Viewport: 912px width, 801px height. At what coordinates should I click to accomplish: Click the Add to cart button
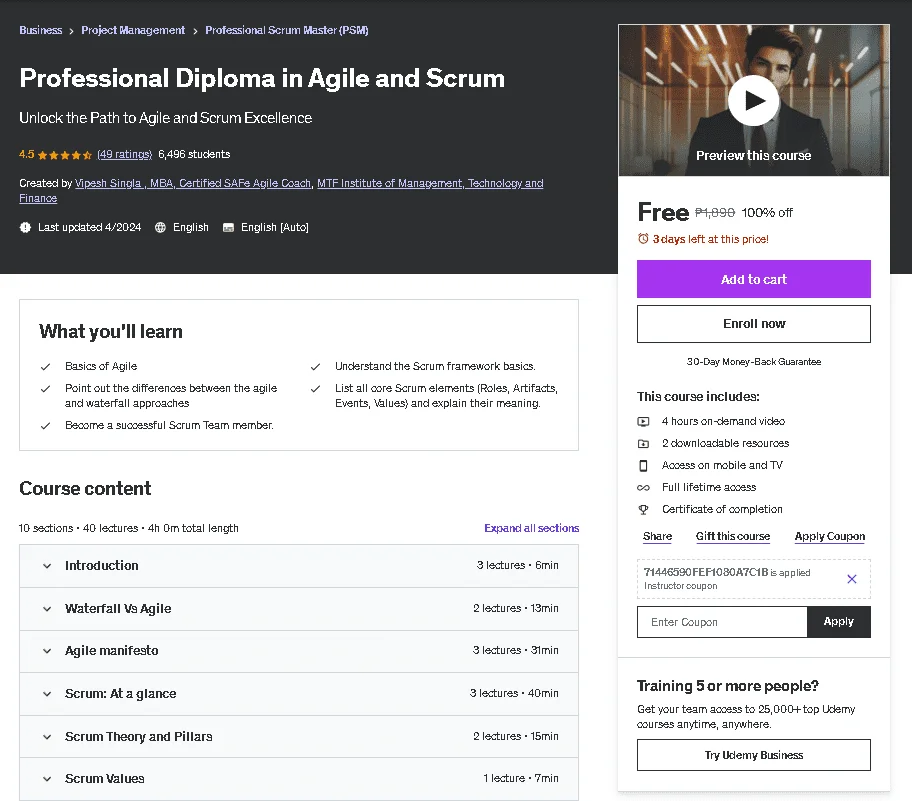[754, 279]
